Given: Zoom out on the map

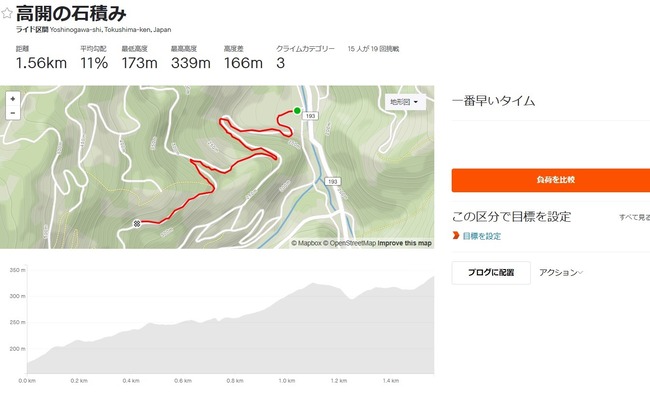Looking at the screenshot, I should click(x=13, y=113).
